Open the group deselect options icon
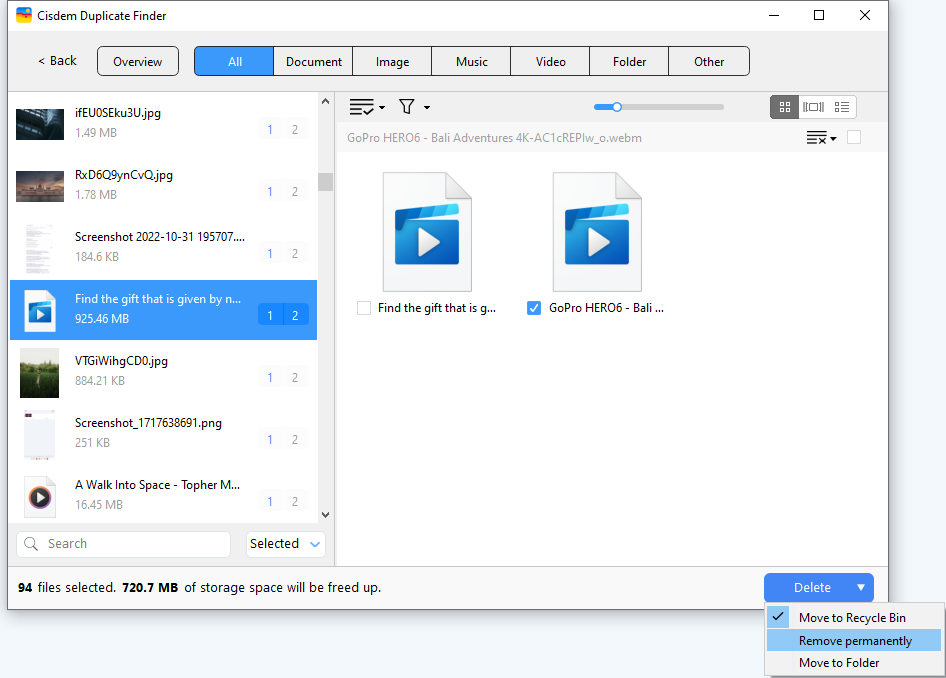Viewport: 946px width, 678px height. (x=821, y=138)
